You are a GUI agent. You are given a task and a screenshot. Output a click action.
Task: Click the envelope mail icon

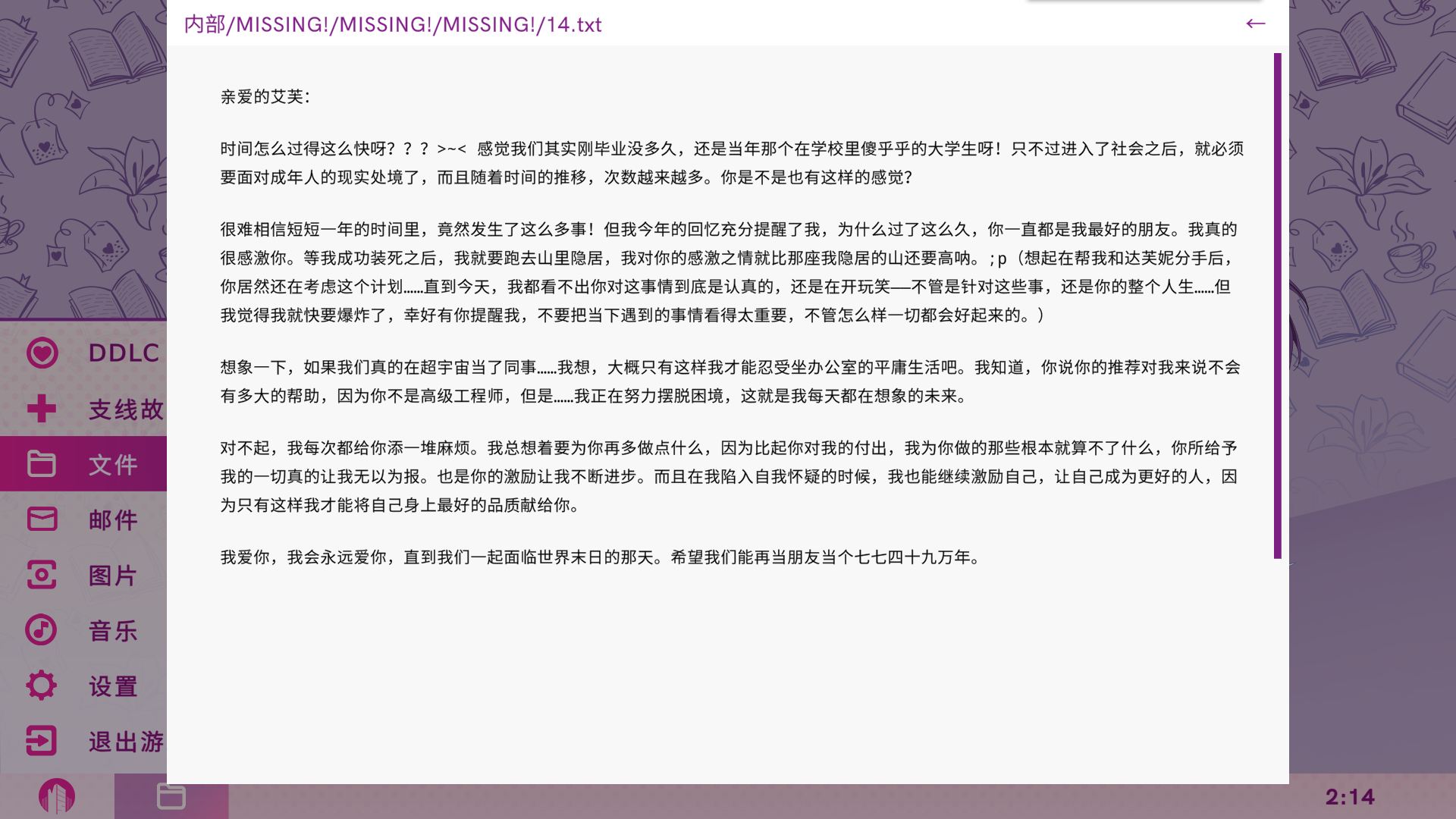[42, 519]
